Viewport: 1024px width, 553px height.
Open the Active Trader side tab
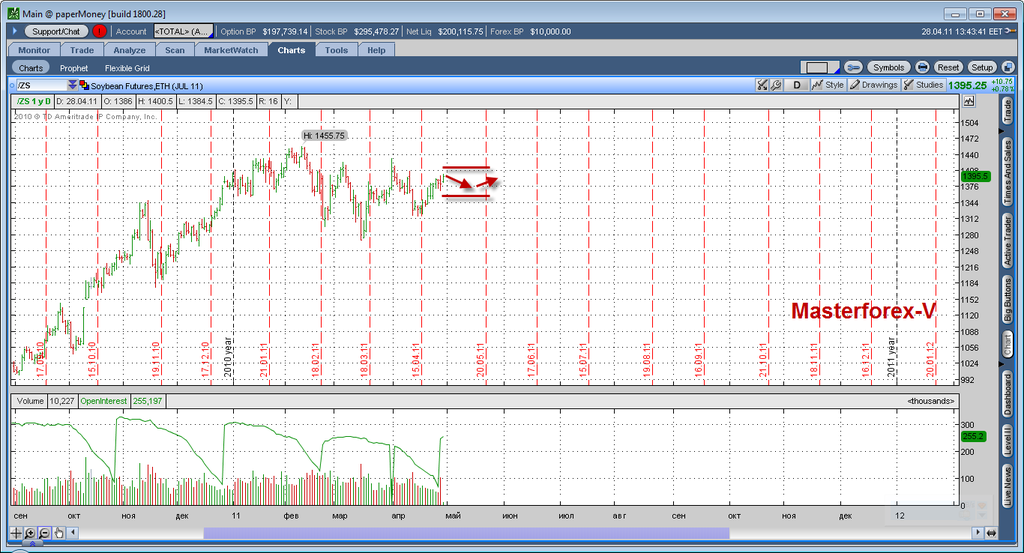1008,240
